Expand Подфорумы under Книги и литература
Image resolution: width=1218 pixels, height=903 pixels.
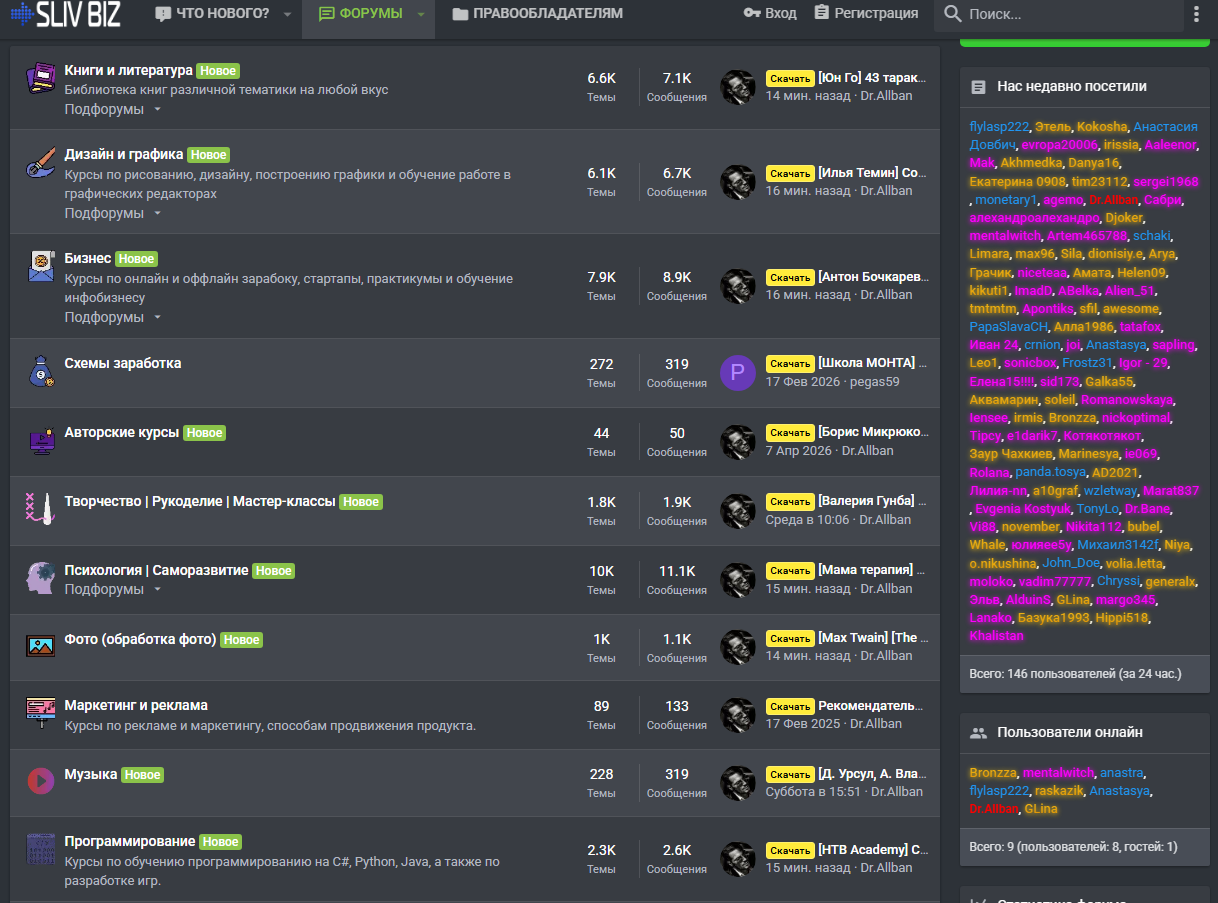click(113, 109)
